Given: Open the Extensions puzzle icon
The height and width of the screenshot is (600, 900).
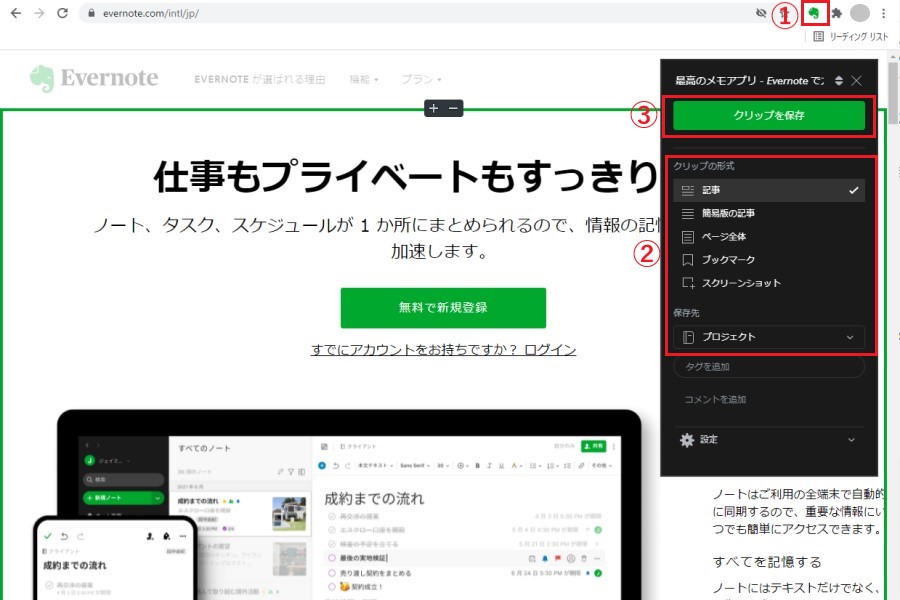Looking at the screenshot, I should [837, 13].
